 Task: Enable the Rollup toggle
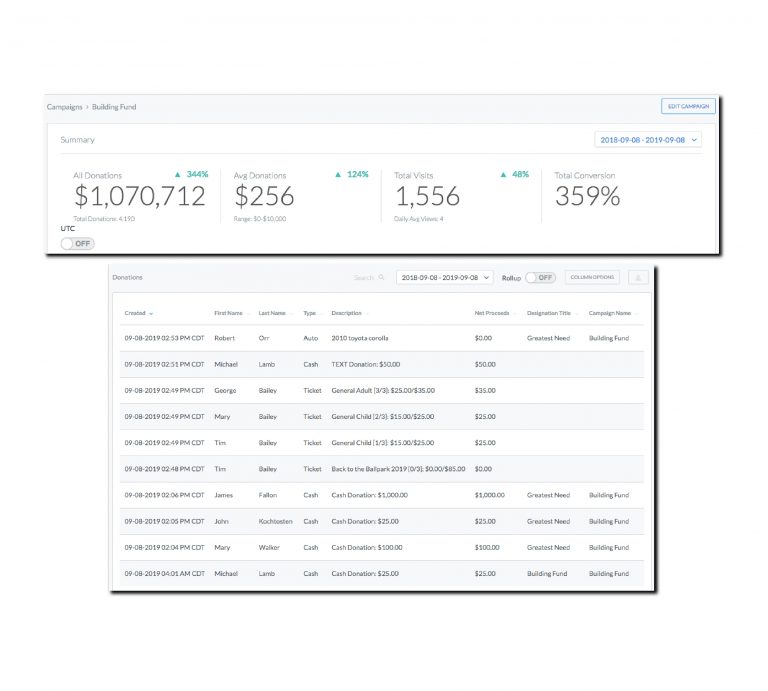(x=540, y=278)
